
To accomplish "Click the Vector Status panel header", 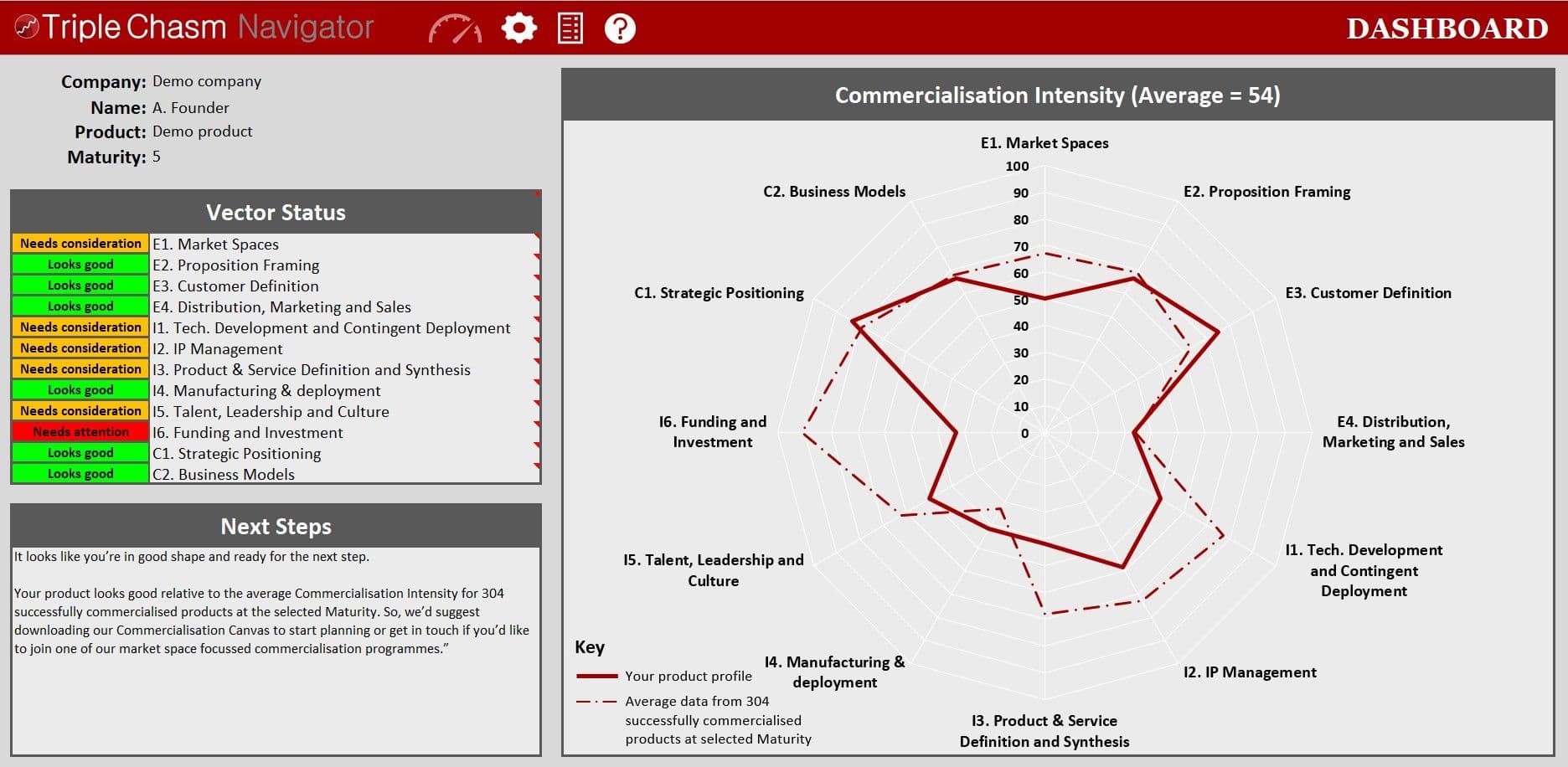I will click(276, 213).
